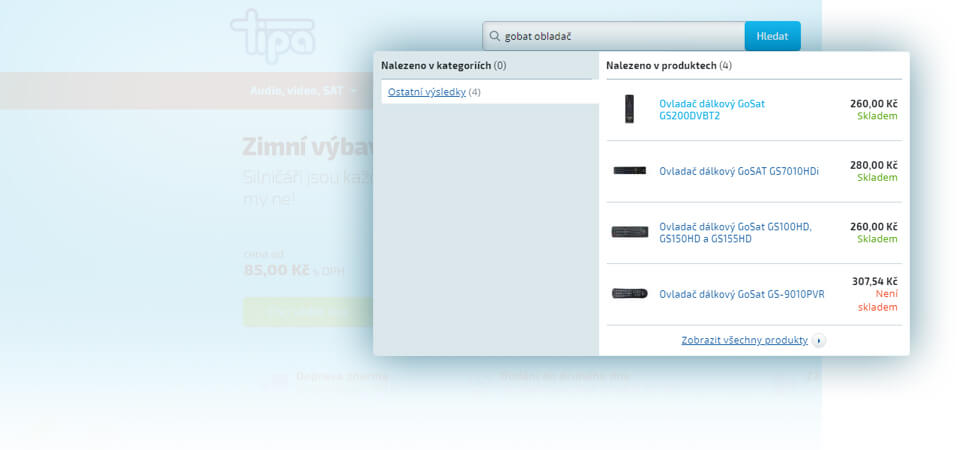Open the 'Ostatní výsledky' link

click(427, 92)
